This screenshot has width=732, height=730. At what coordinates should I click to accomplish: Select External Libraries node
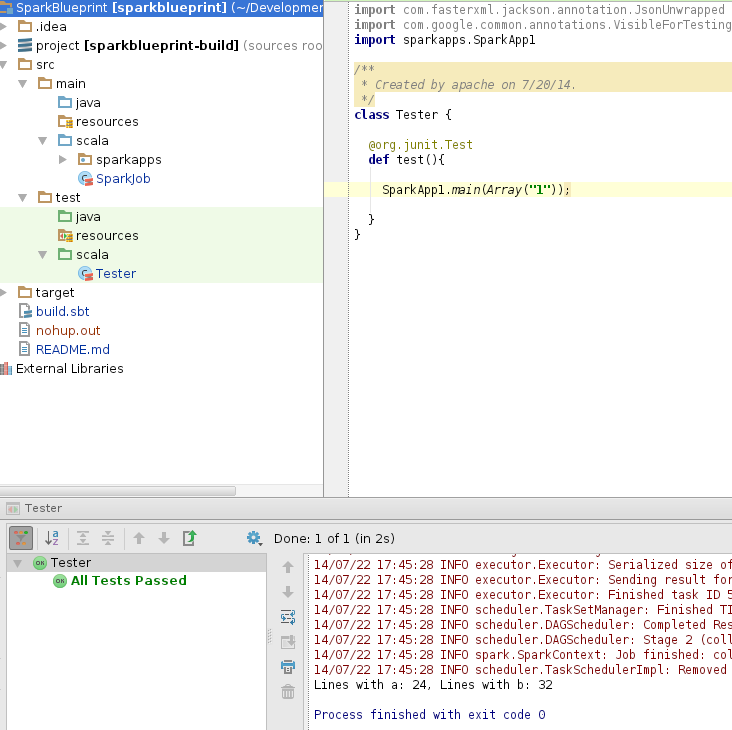(70, 369)
